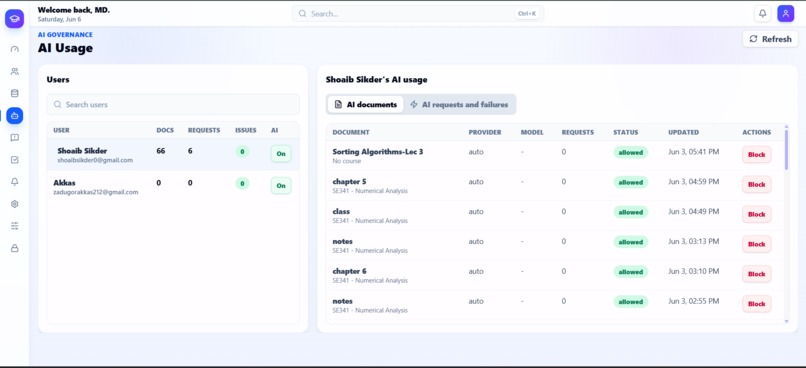Open the chapter 6 document name
Viewport: 806px width, 368px height.
tap(349, 271)
